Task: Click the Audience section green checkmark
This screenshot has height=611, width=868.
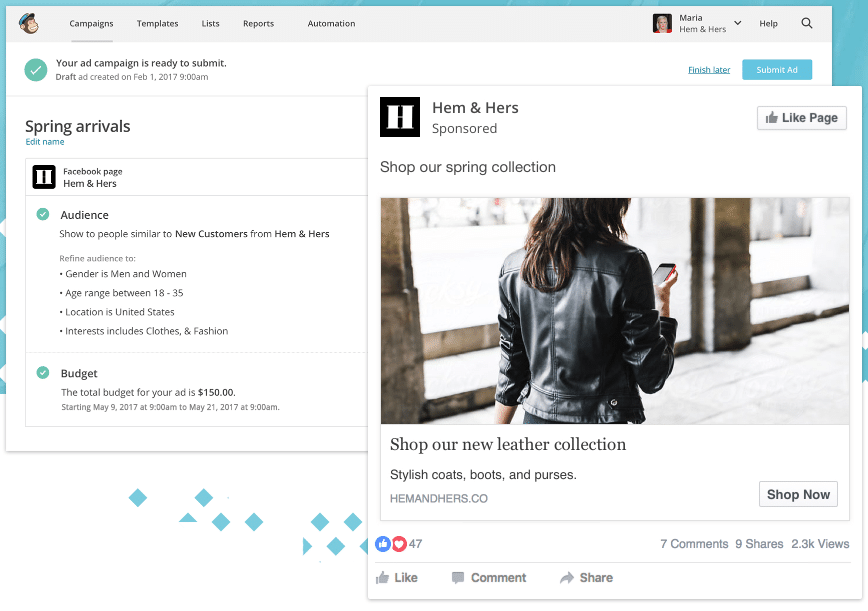Action: coord(43,214)
